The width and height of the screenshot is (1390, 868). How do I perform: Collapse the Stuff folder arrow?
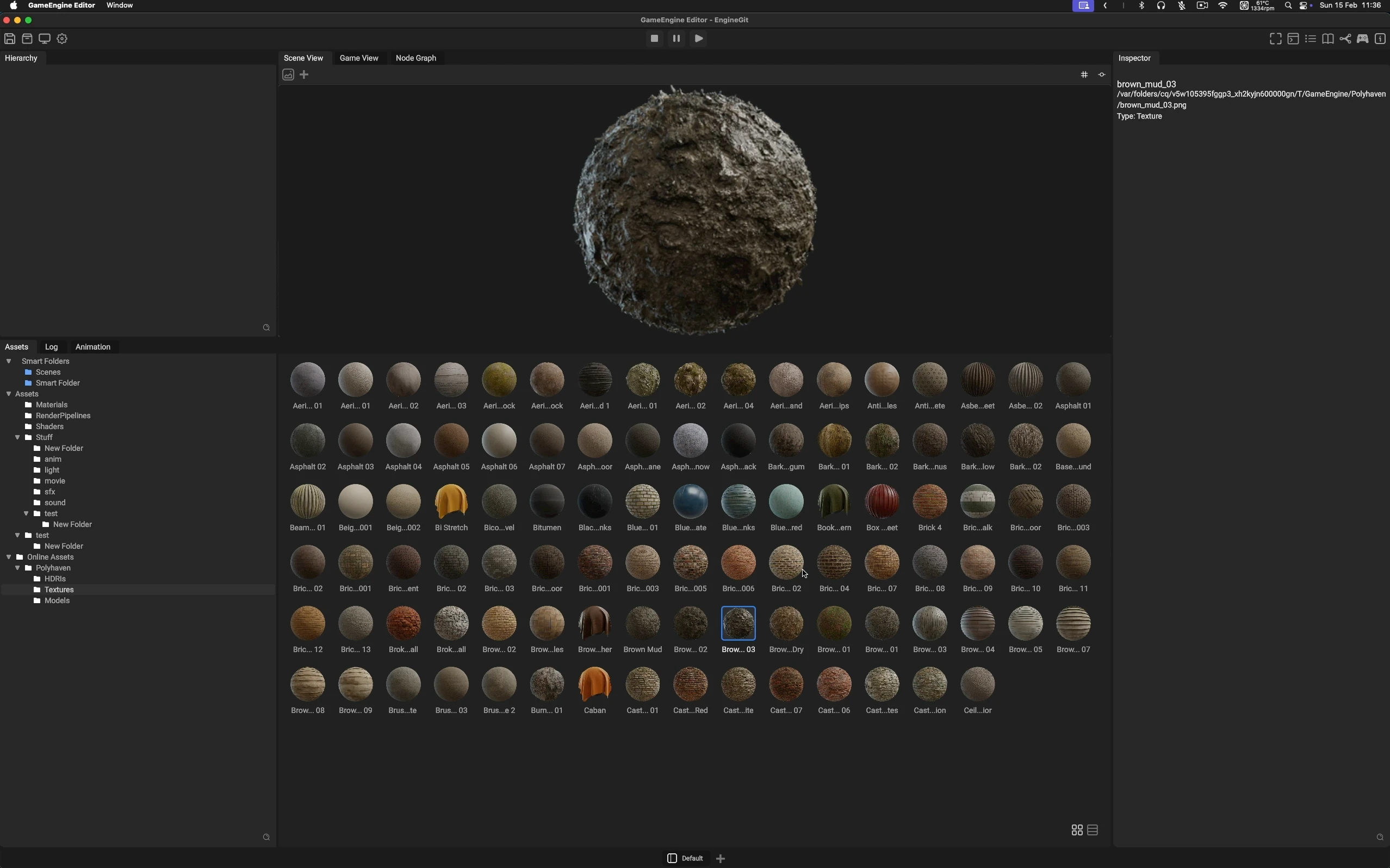click(17, 437)
